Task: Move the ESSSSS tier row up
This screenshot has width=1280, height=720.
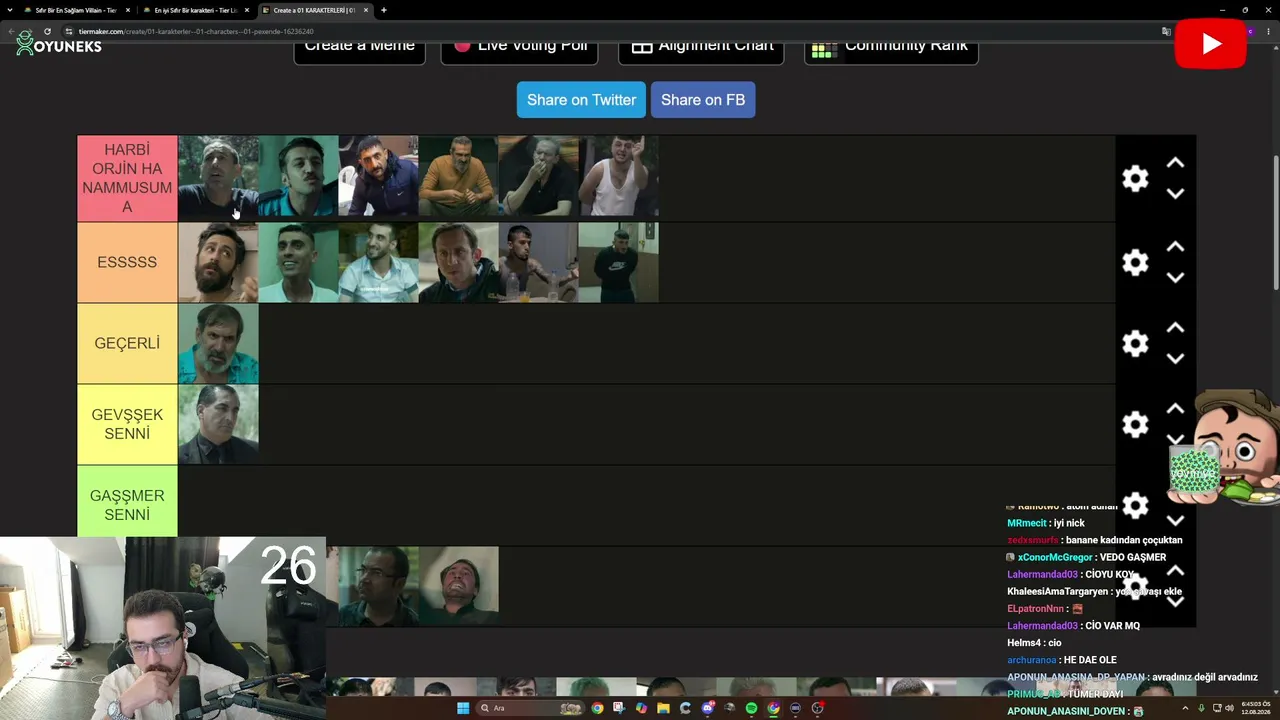Action: (1175, 246)
